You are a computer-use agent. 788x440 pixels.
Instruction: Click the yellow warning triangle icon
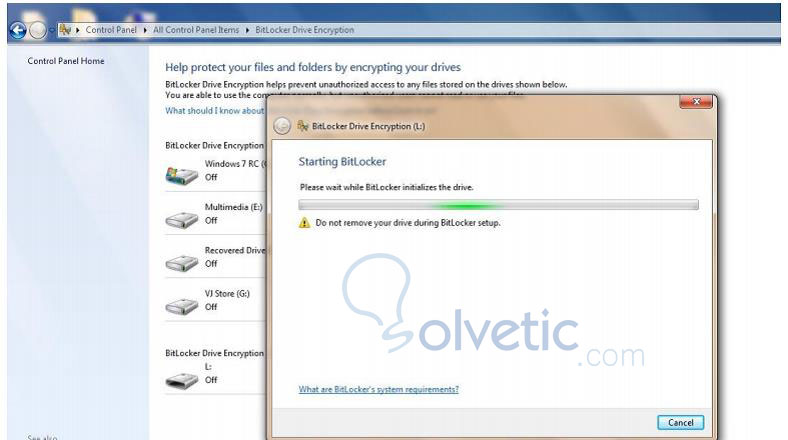(x=304, y=223)
